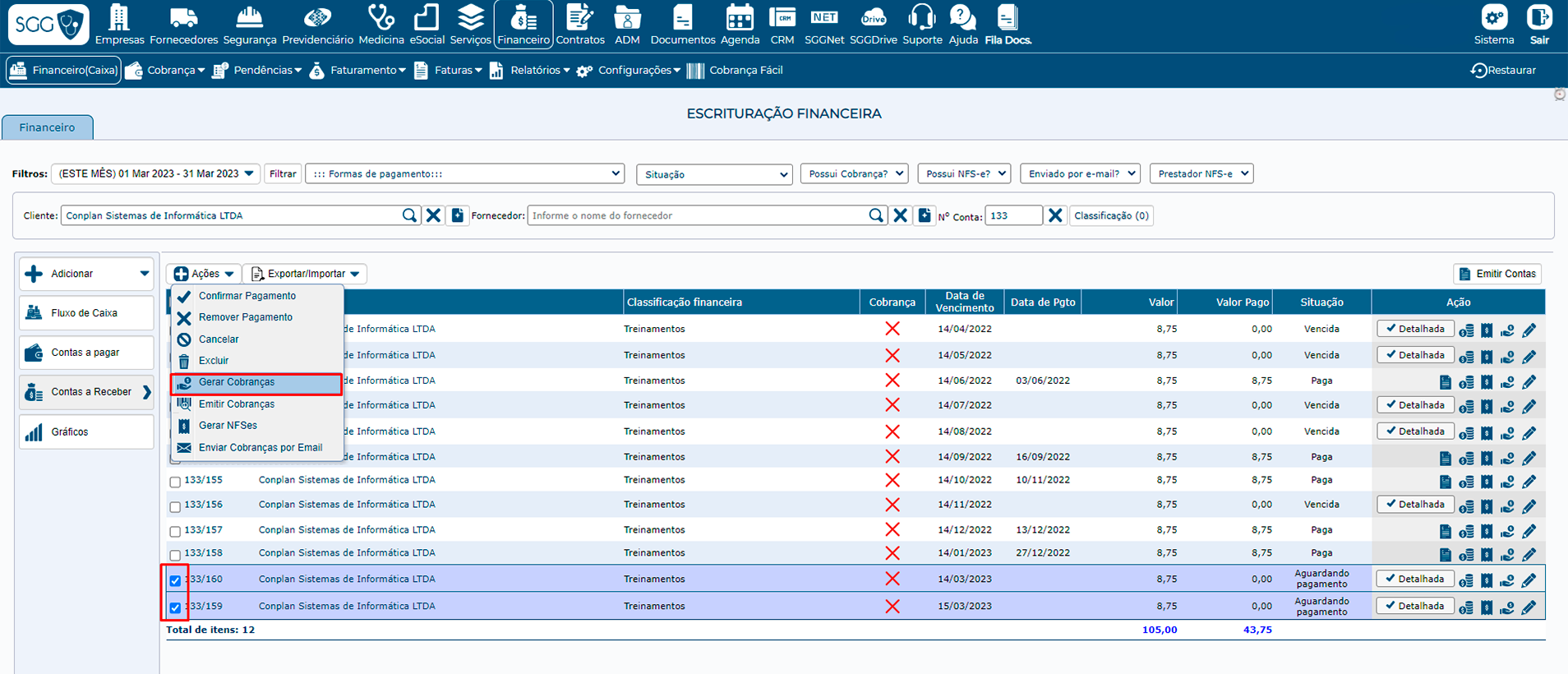1568x674 pixels.
Task: Uncheck the checkbox for 133/160
Action: (x=175, y=580)
